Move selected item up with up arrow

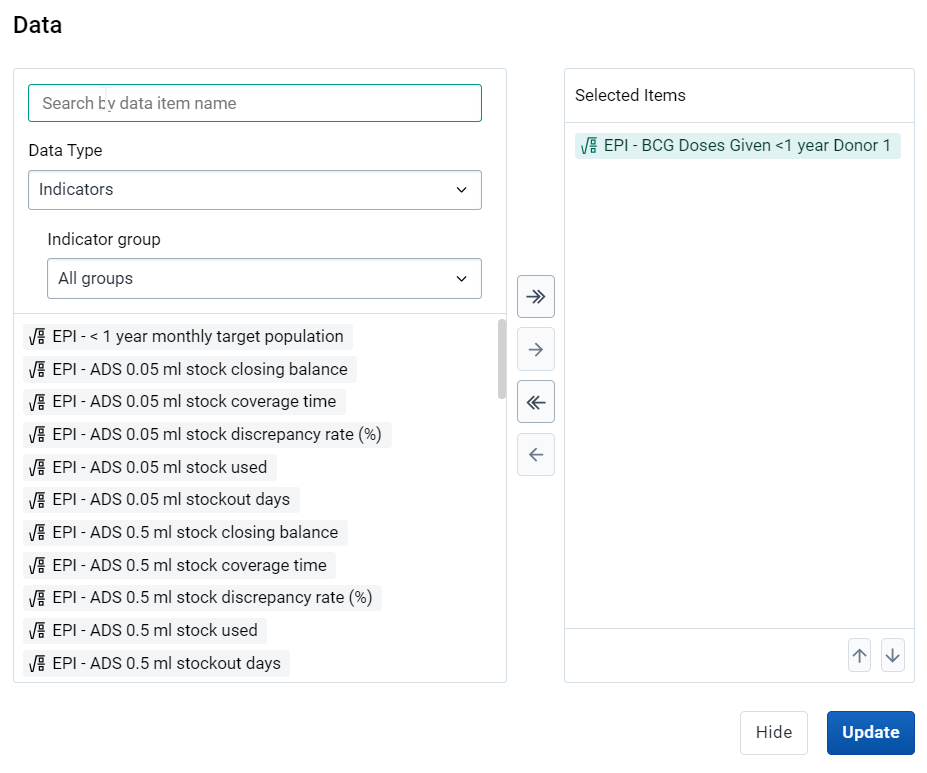tap(860, 655)
